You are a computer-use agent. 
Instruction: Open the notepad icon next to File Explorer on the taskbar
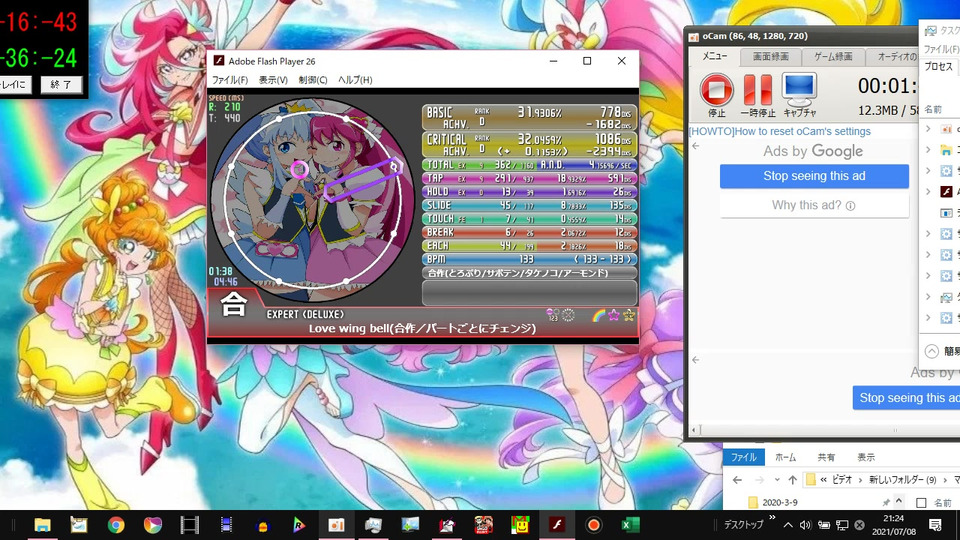coord(79,525)
